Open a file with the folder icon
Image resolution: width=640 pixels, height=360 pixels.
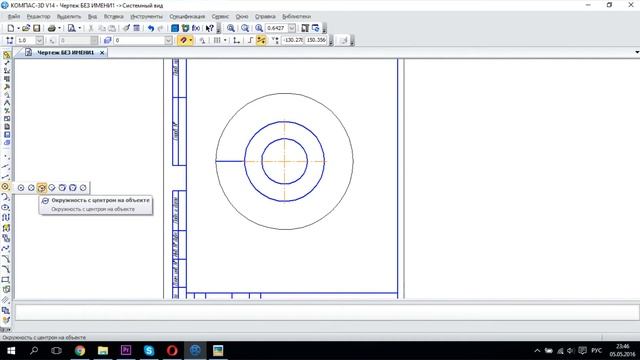tap(26, 28)
